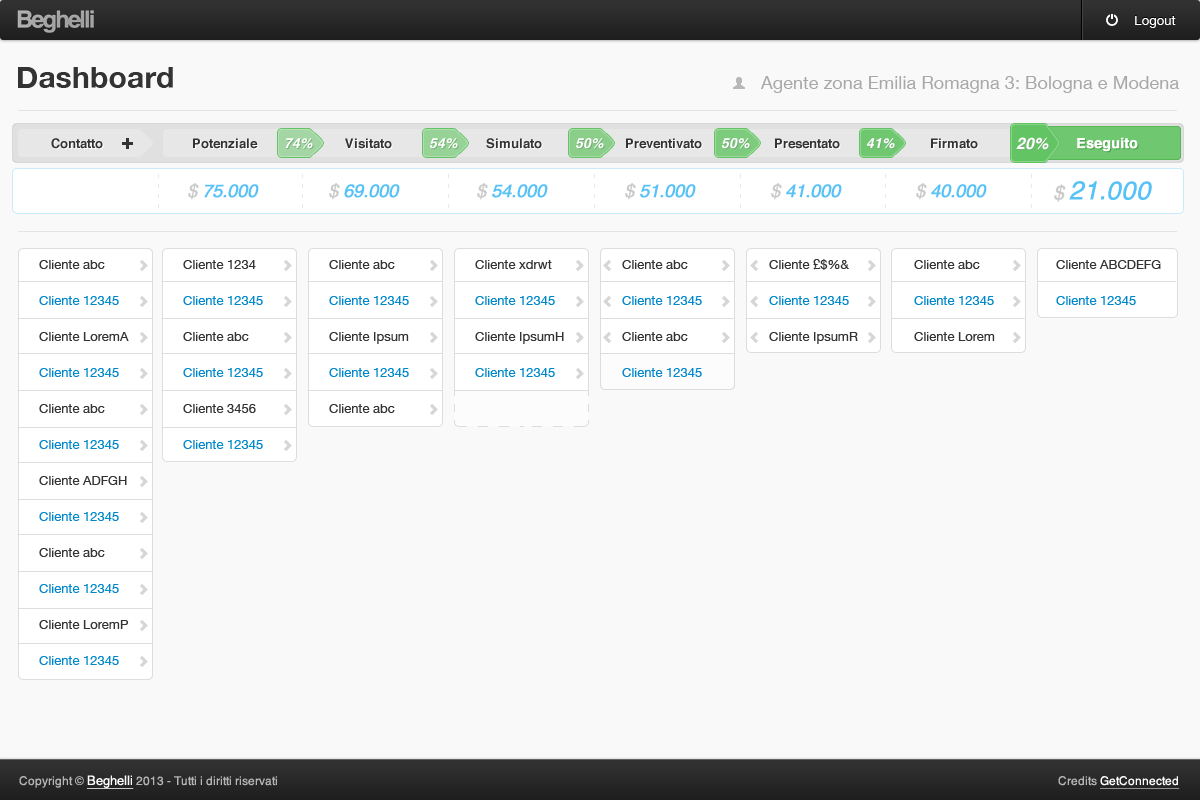
Task: Select the Eseguito pipeline stage
Action: 1106,143
